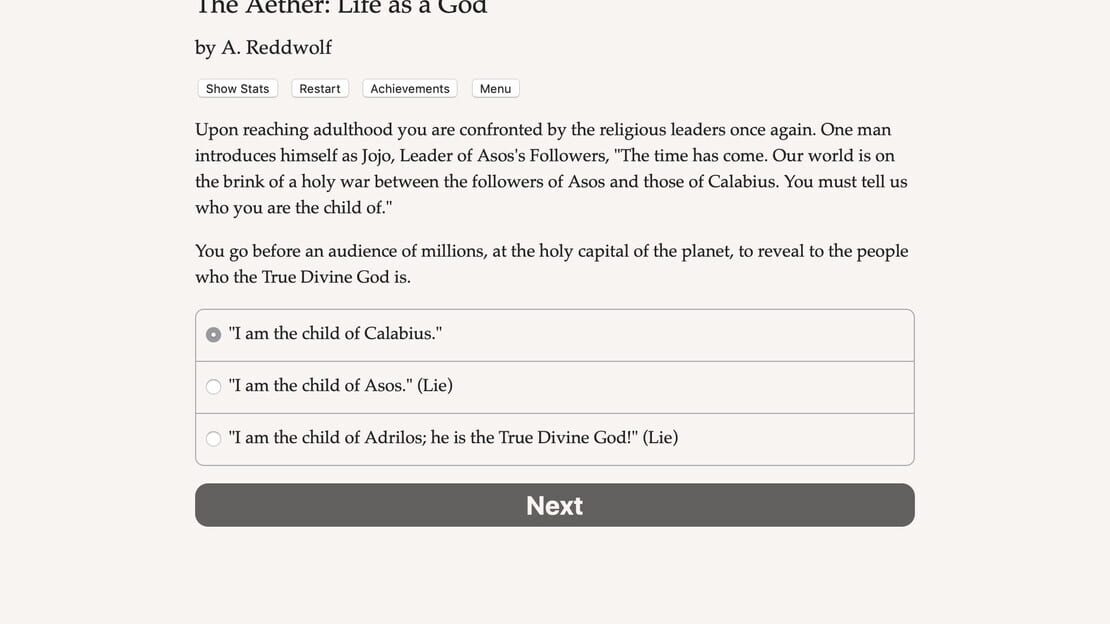View the Achievements list
Image resolution: width=1110 pixels, height=624 pixels.
pyautogui.click(x=410, y=89)
